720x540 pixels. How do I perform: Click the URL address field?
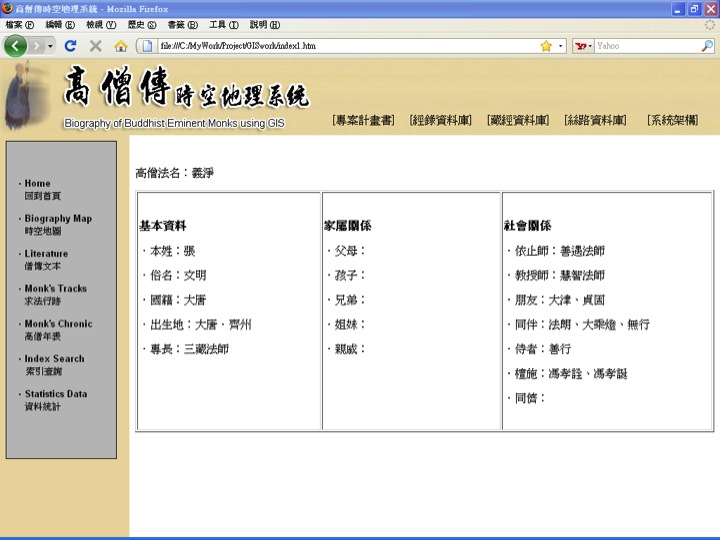(347, 46)
